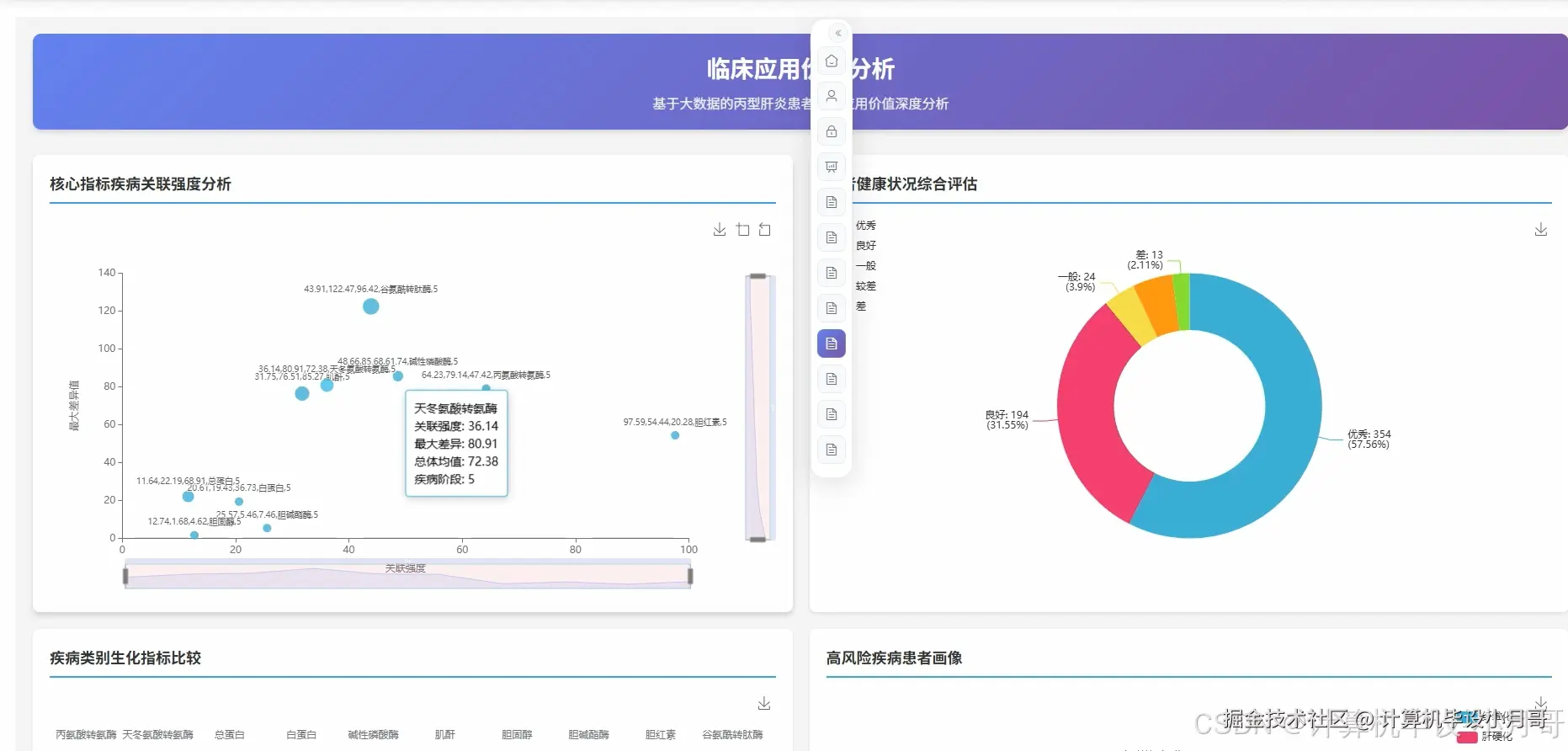Click the first document icon below the presentation icon

tap(832, 202)
